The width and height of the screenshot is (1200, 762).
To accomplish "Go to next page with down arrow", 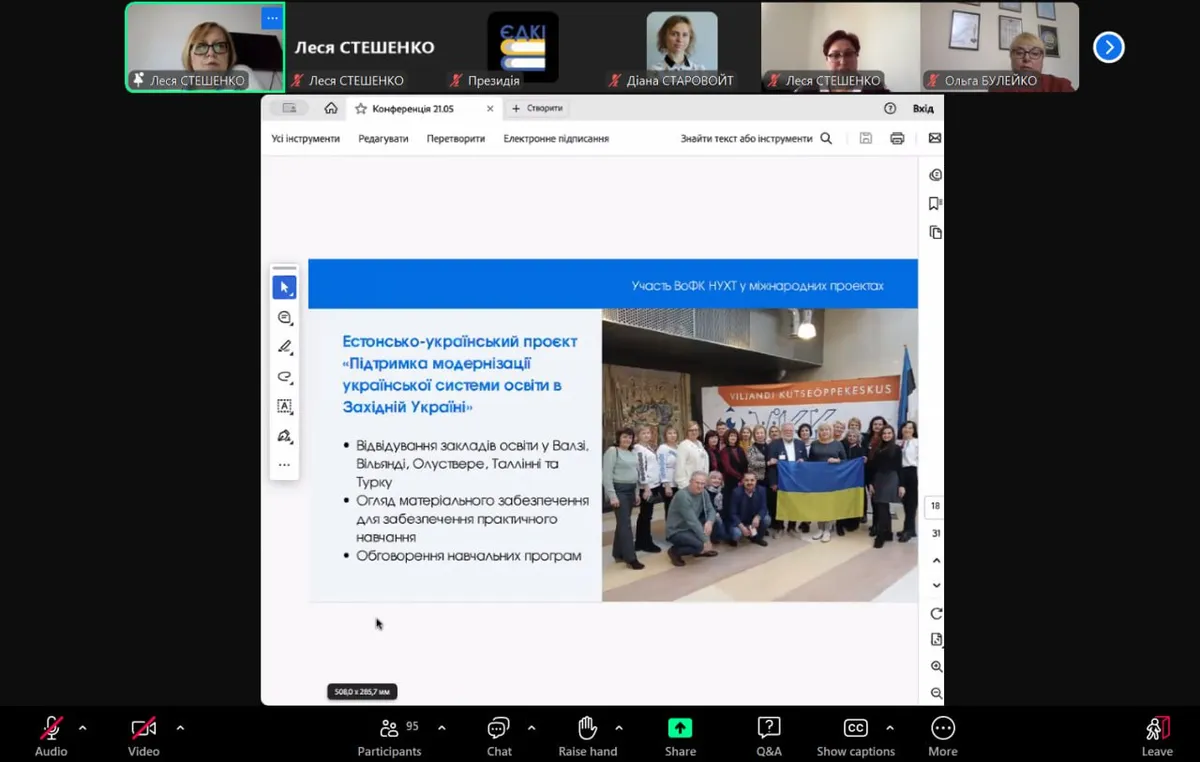I will click(936, 585).
